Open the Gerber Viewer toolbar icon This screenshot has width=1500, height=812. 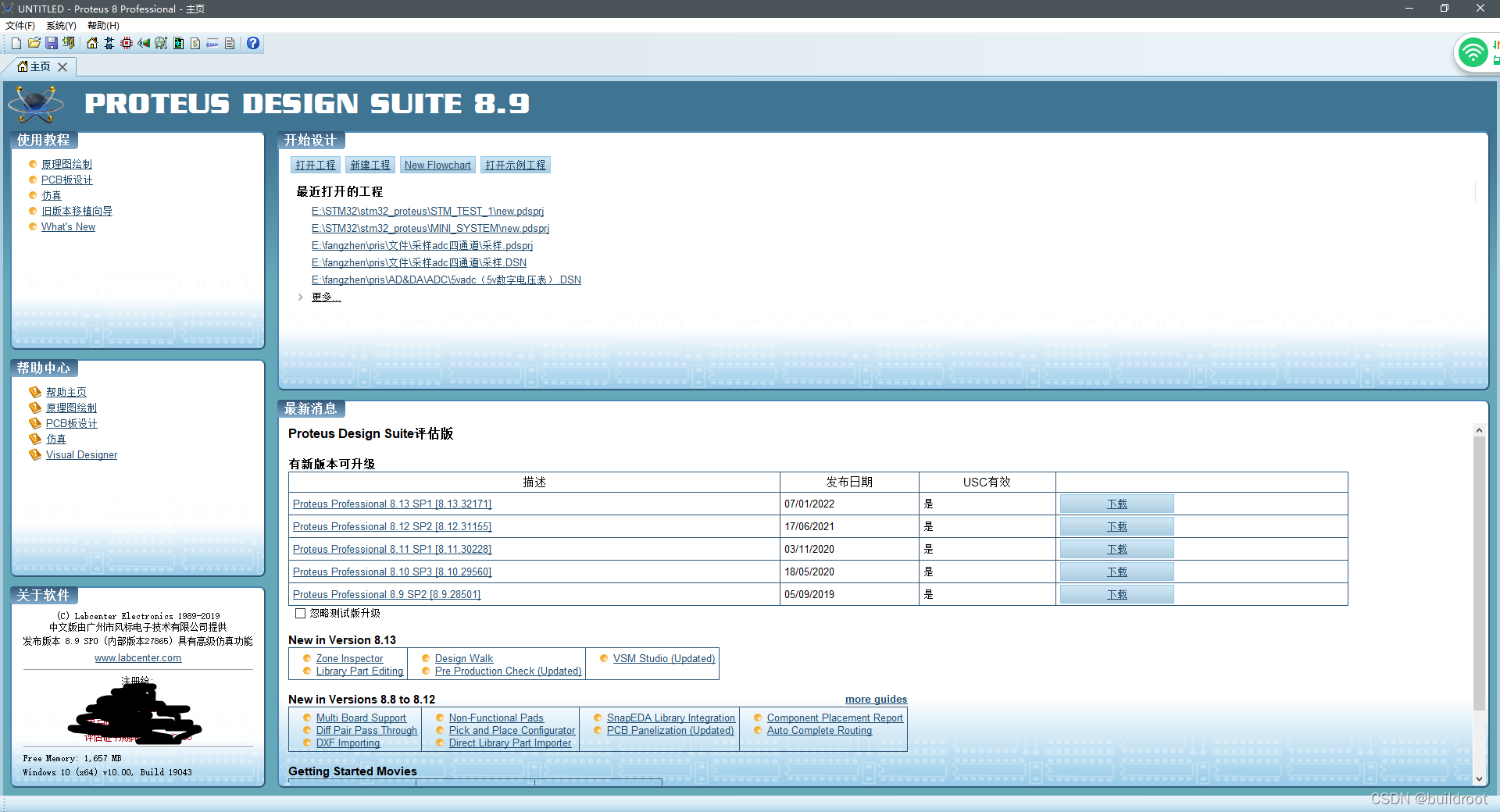[x=161, y=44]
